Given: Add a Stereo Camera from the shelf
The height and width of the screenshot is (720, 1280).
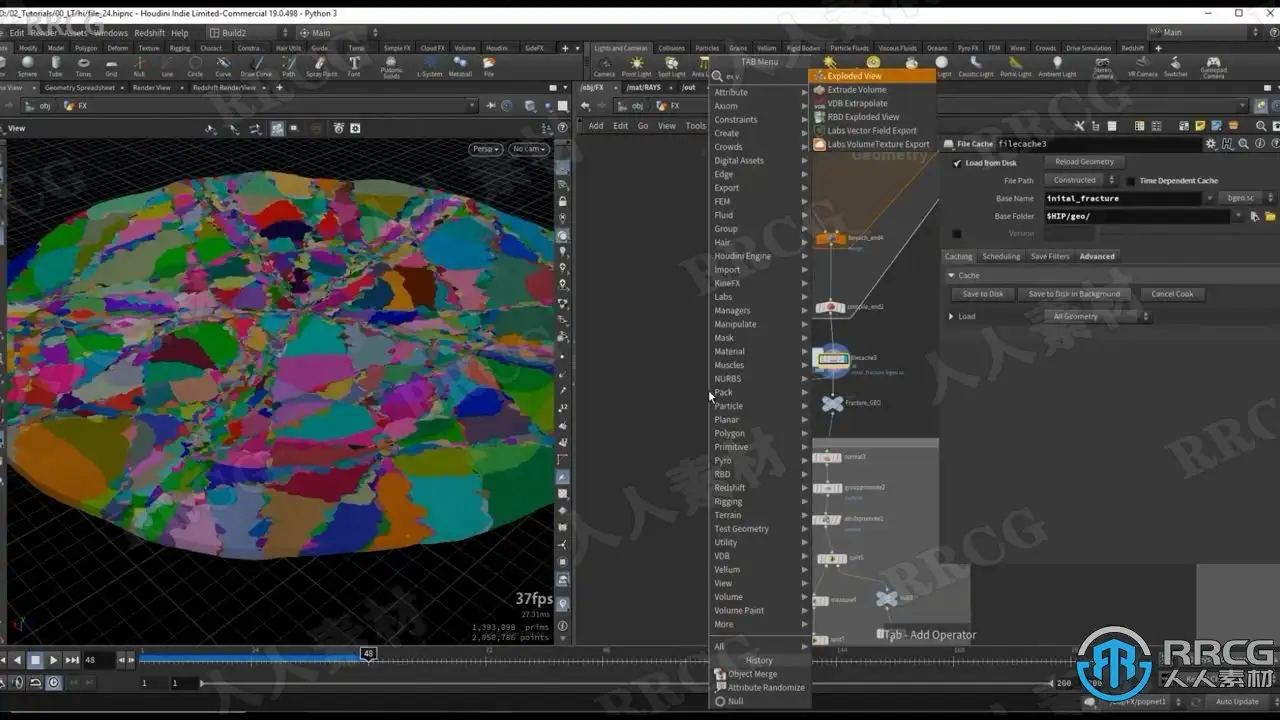Looking at the screenshot, I should tap(1103, 67).
